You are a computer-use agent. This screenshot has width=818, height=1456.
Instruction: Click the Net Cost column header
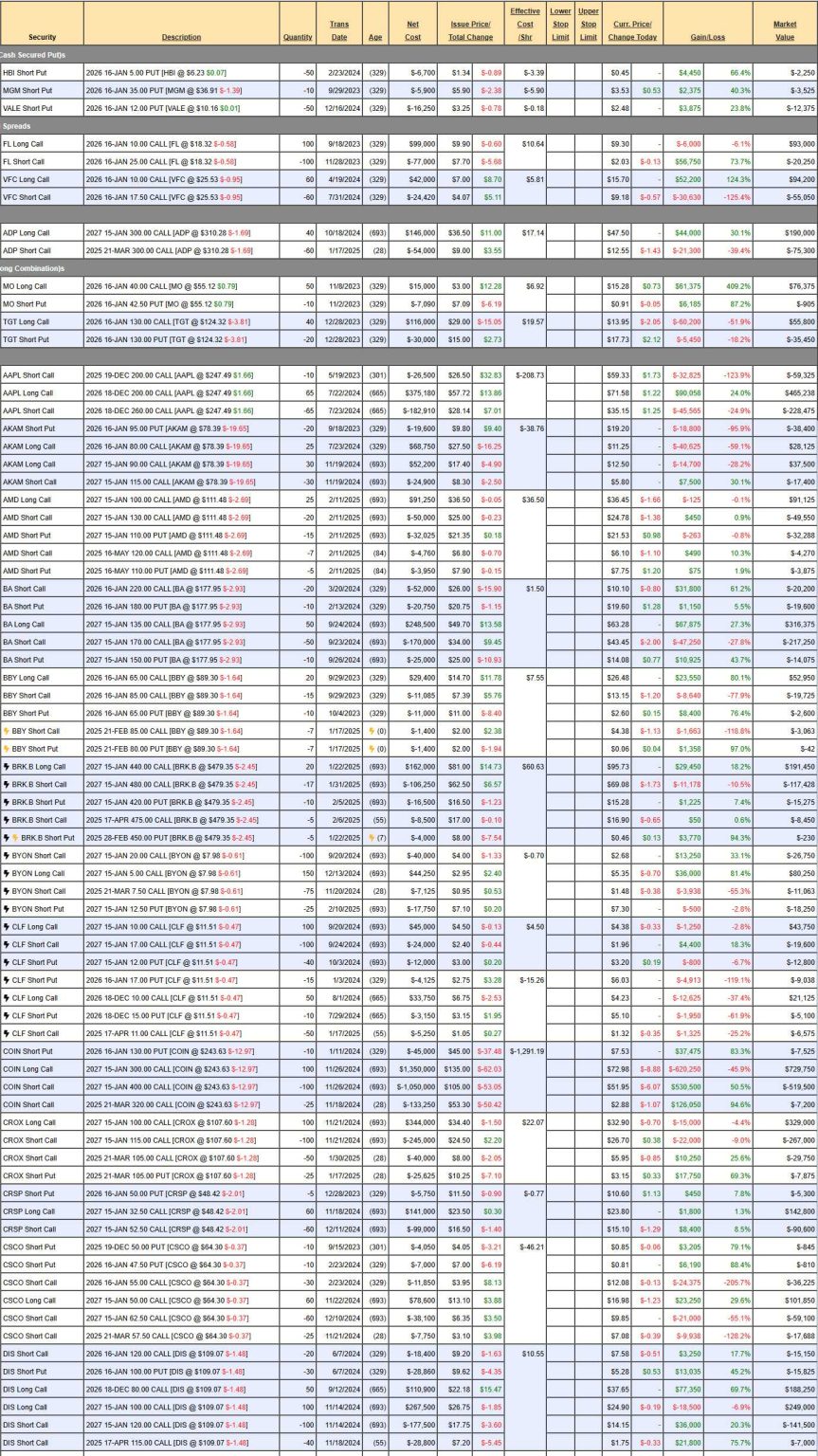click(x=413, y=30)
